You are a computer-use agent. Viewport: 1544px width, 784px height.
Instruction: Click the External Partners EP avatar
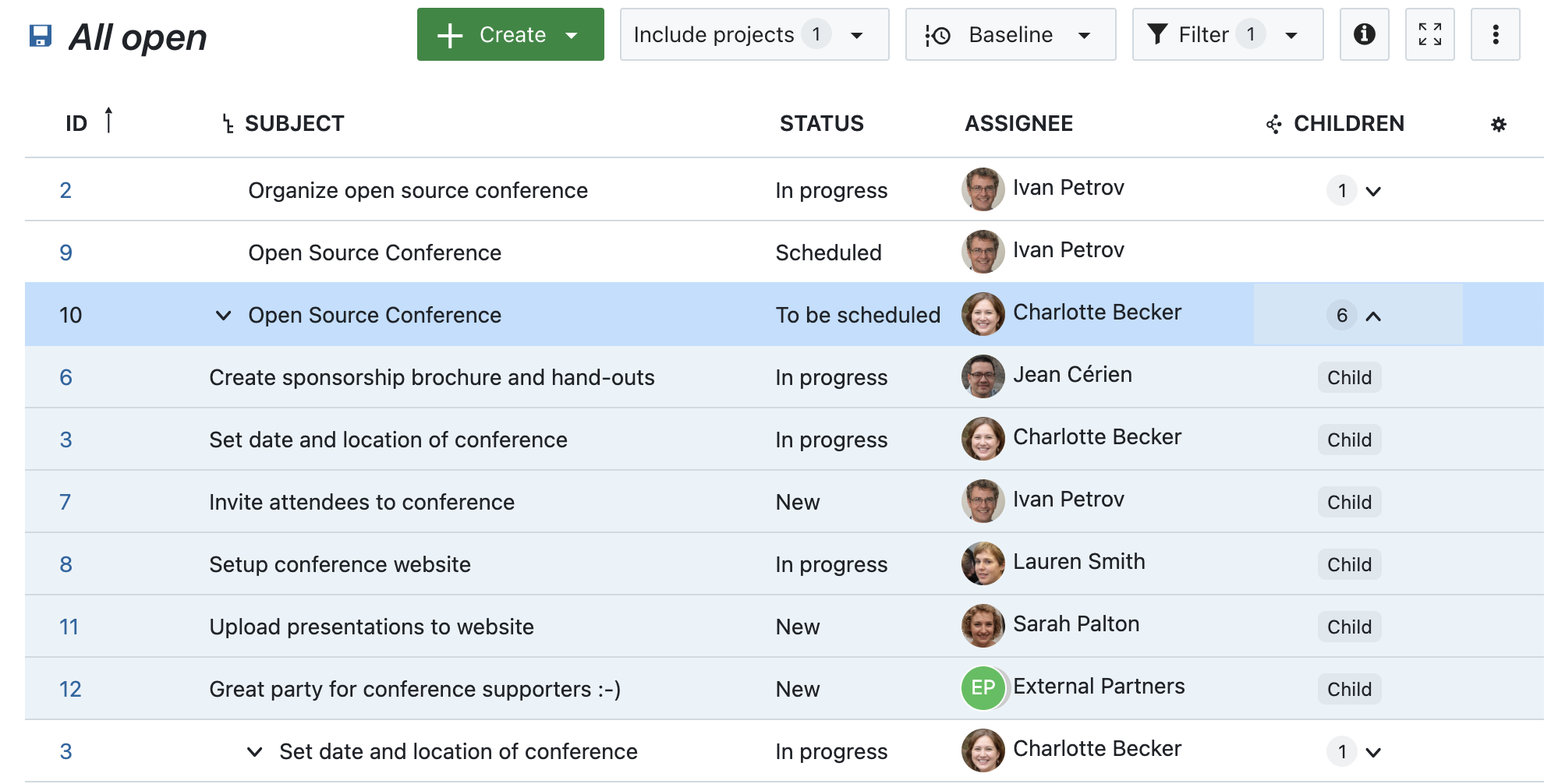[x=983, y=688]
